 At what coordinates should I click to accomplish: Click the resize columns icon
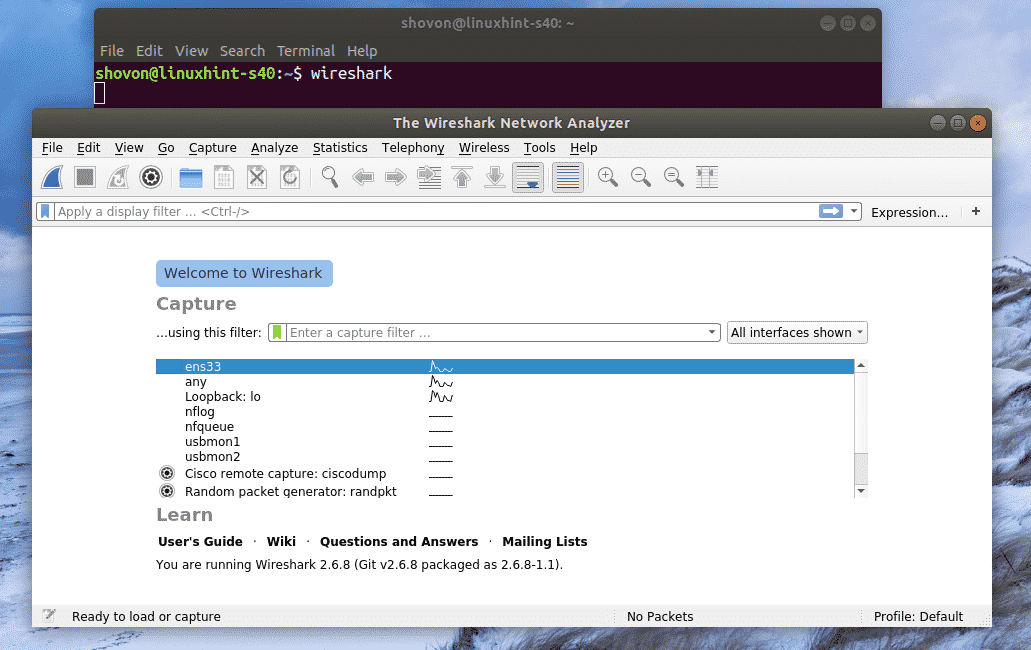click(707, 177)
